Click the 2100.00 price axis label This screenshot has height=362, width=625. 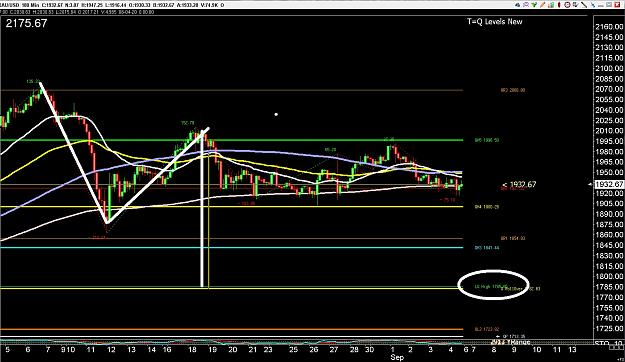click(x=609, y=68)
